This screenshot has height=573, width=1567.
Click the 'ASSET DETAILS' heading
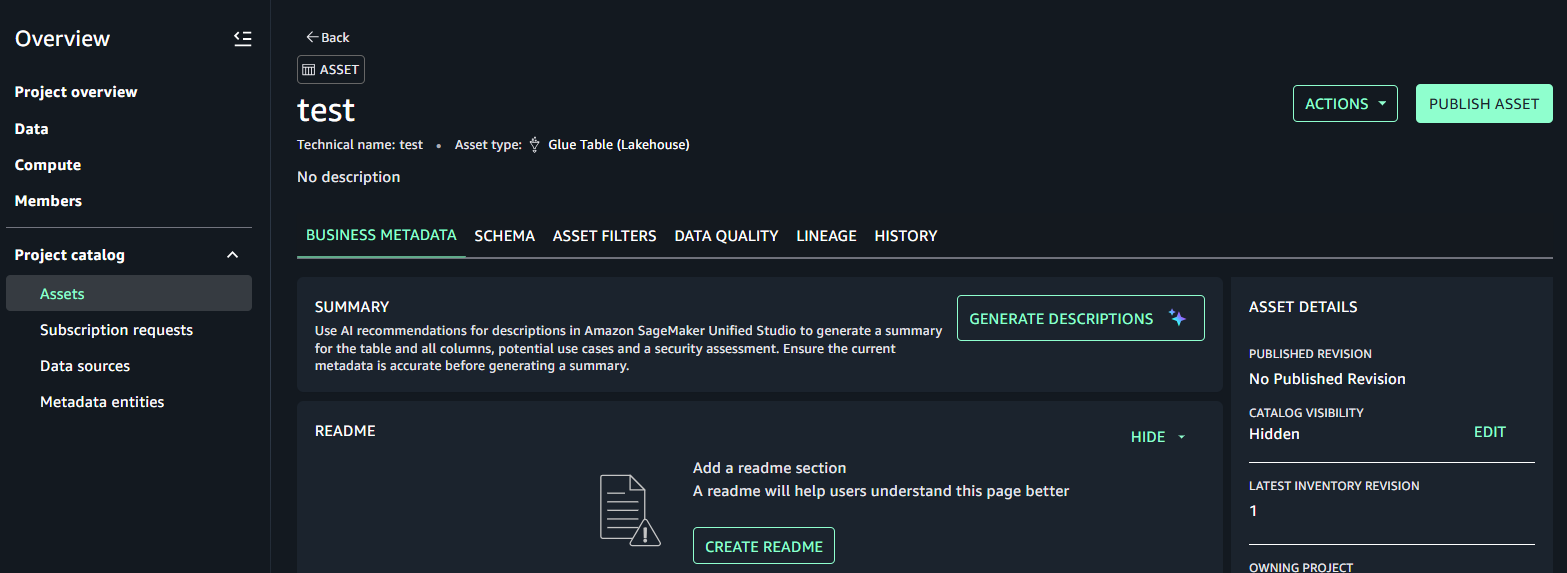tap(1303, 307)
